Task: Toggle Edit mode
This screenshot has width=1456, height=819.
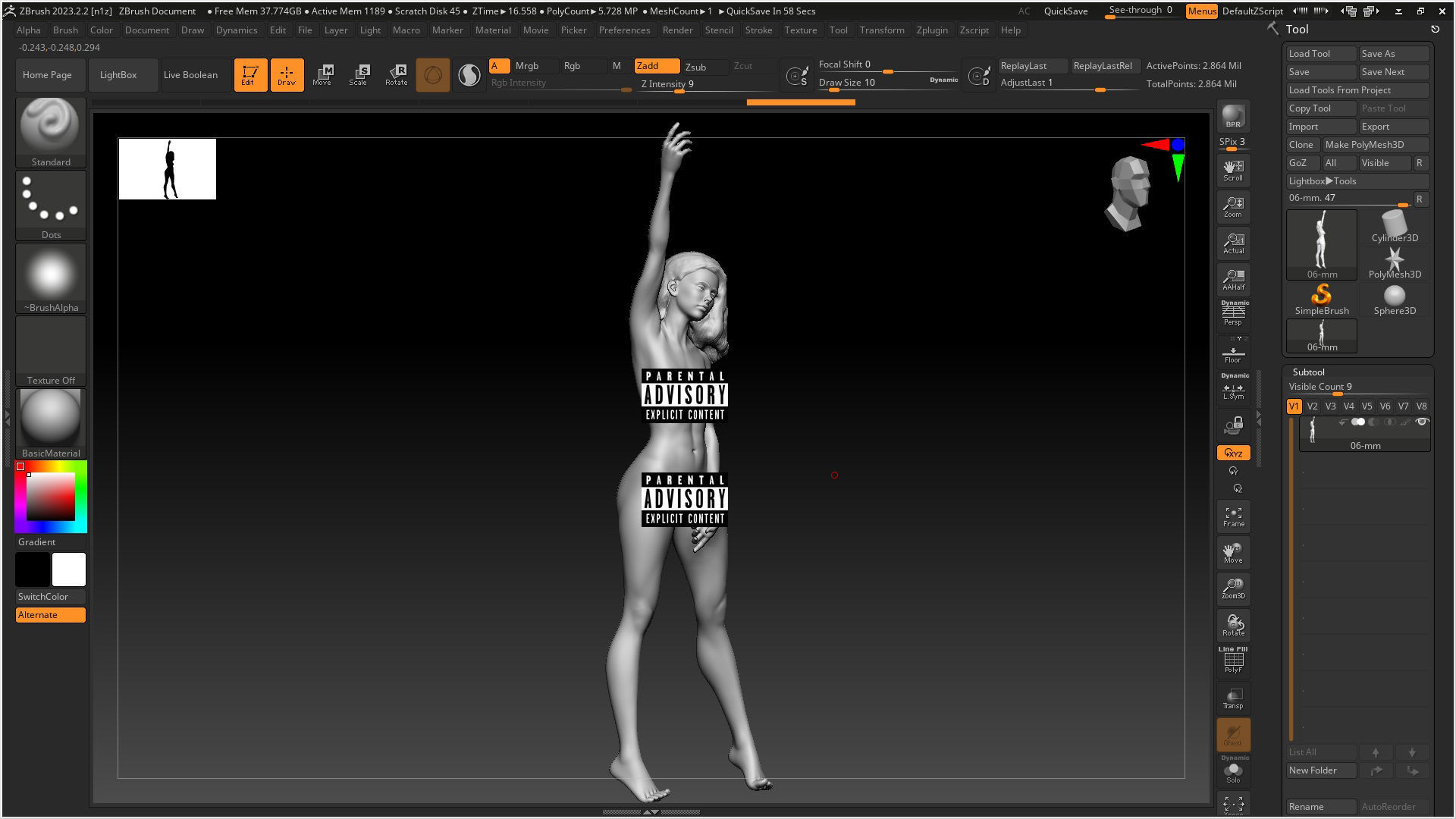Action: click(250, 74)
